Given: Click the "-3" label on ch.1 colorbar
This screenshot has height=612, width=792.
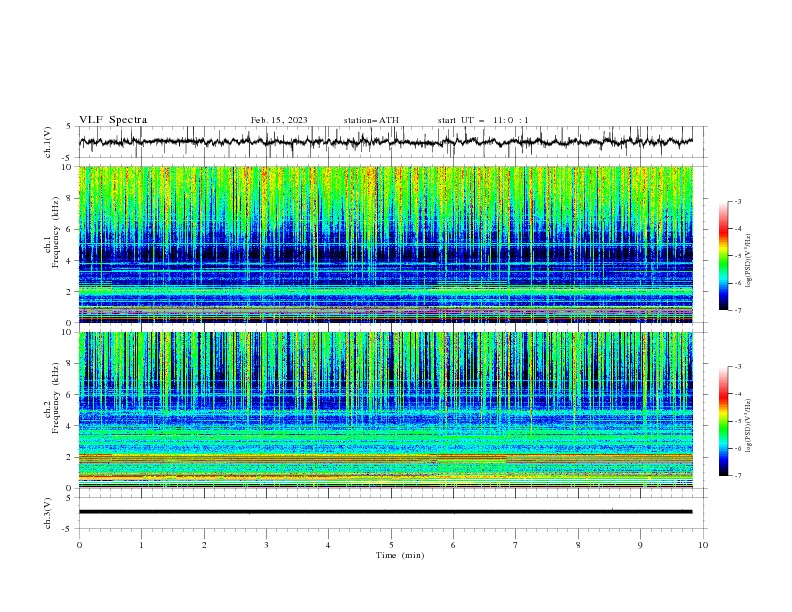Looking at the screenshot, I should click(738, 201).
